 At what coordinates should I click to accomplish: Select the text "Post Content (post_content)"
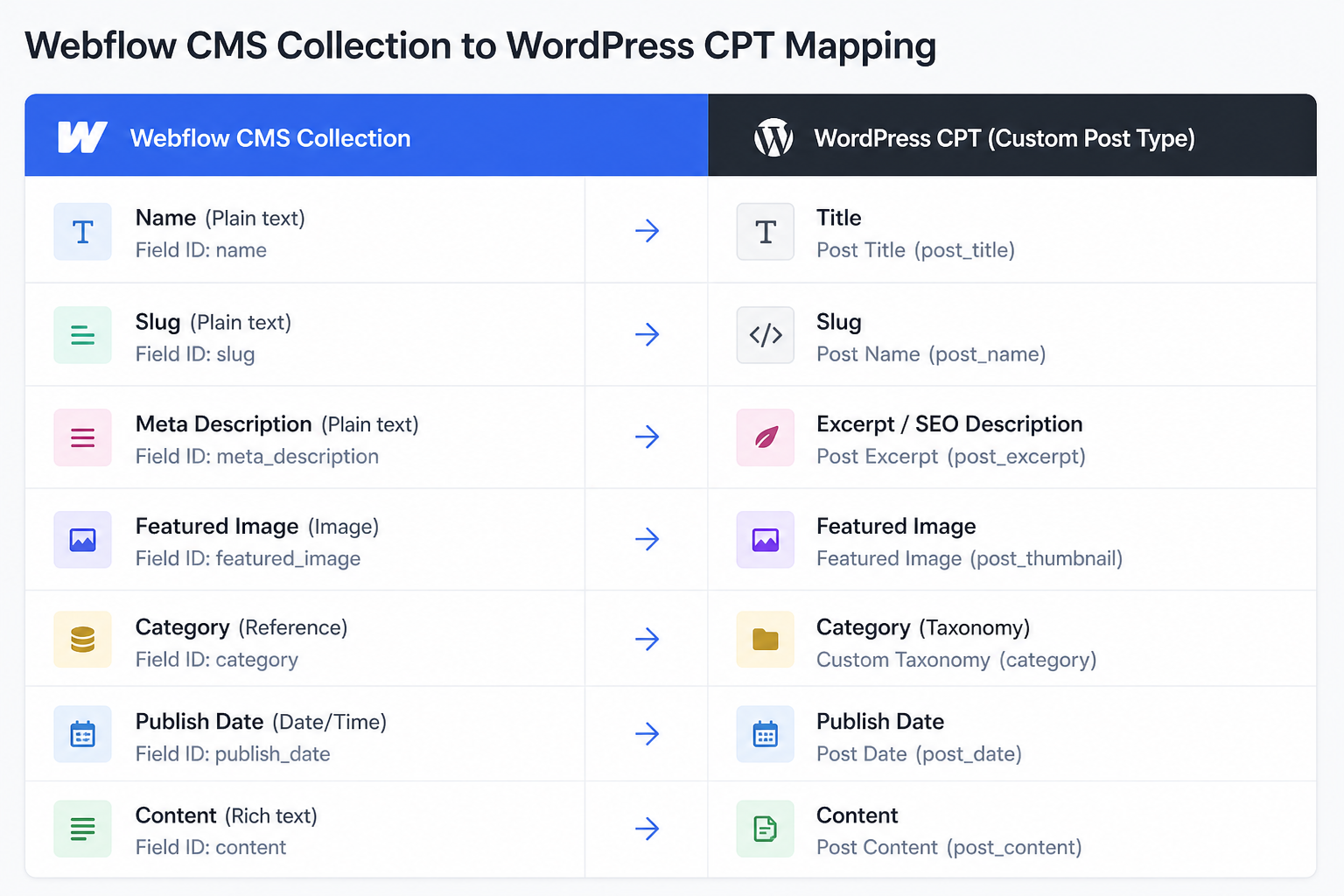pyautogui.click(x=949, y=848)
